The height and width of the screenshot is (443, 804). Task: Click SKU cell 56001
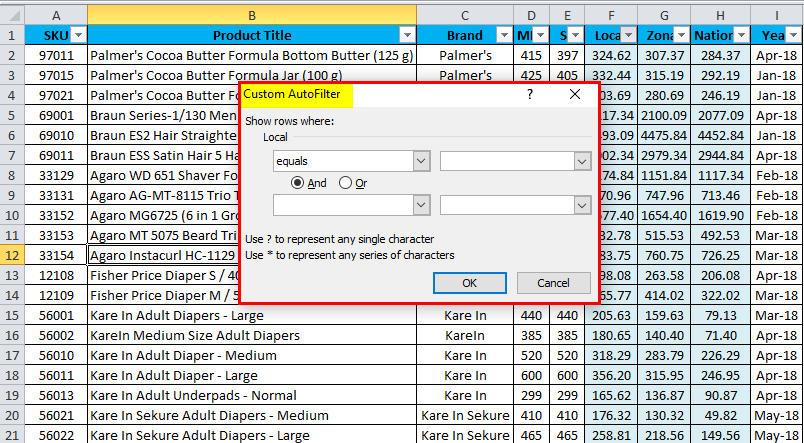[56, 315]
